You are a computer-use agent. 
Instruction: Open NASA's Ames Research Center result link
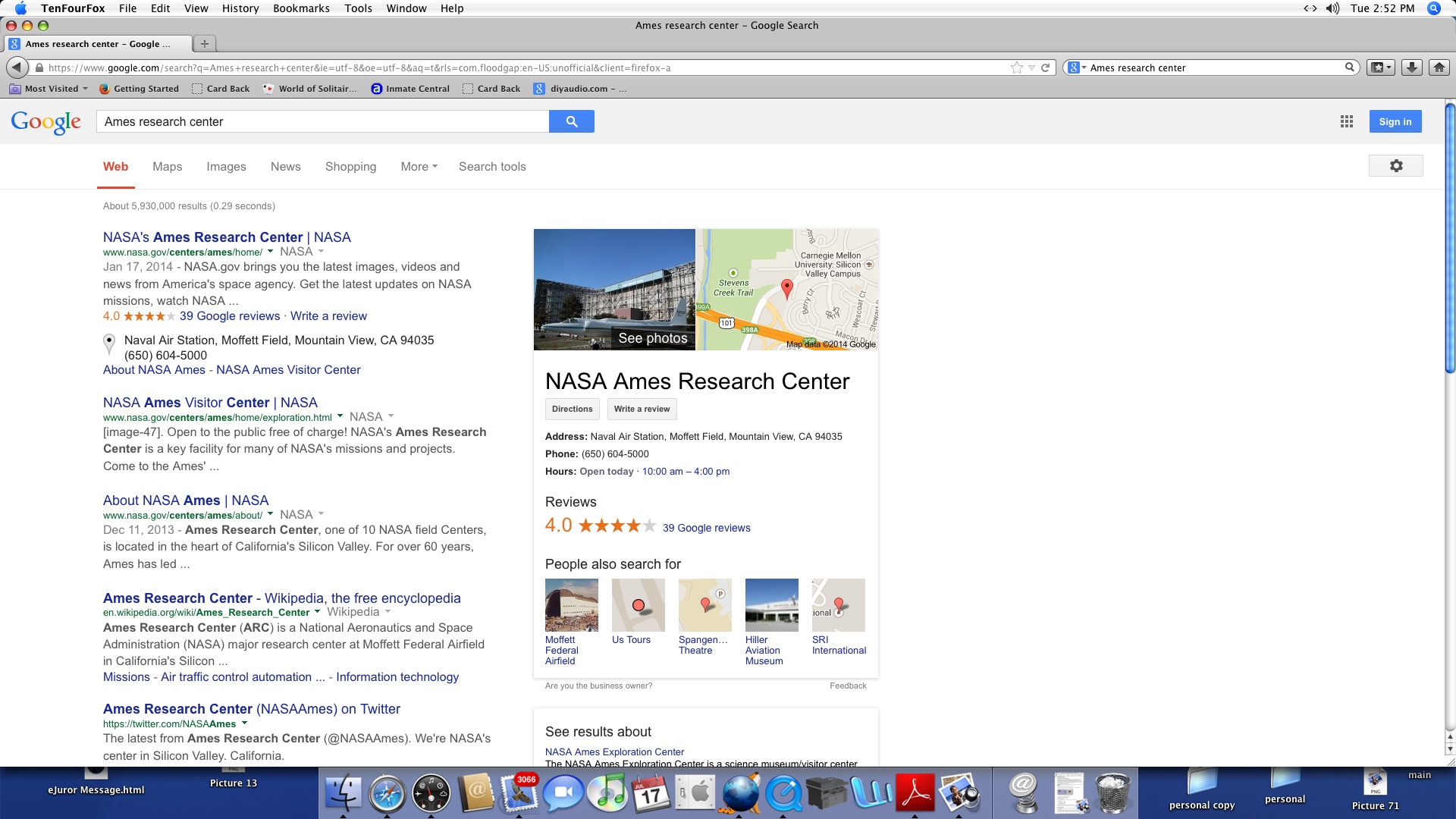pos(227,237)
